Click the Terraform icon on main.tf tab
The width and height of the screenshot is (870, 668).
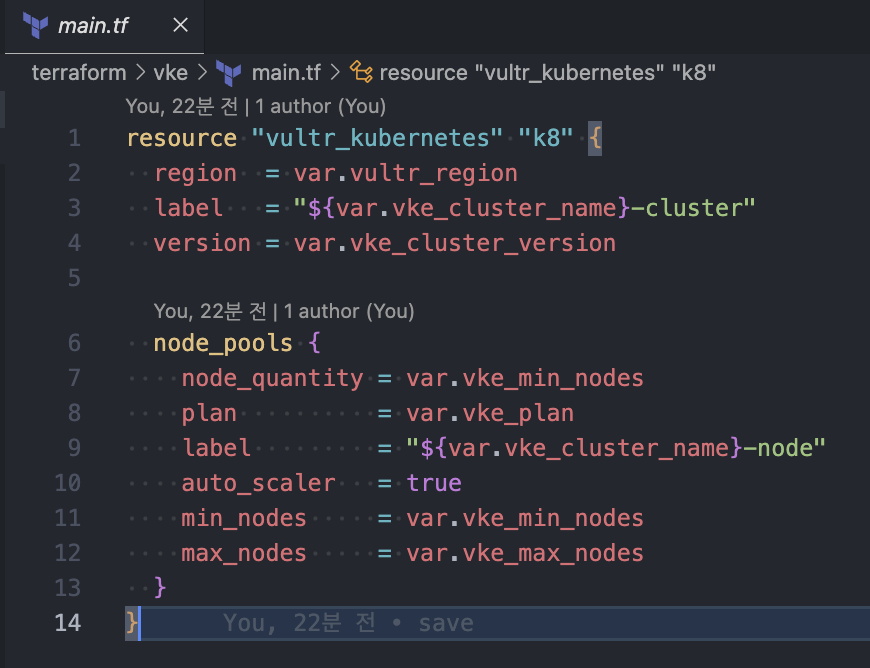click(x=36, y=26)
